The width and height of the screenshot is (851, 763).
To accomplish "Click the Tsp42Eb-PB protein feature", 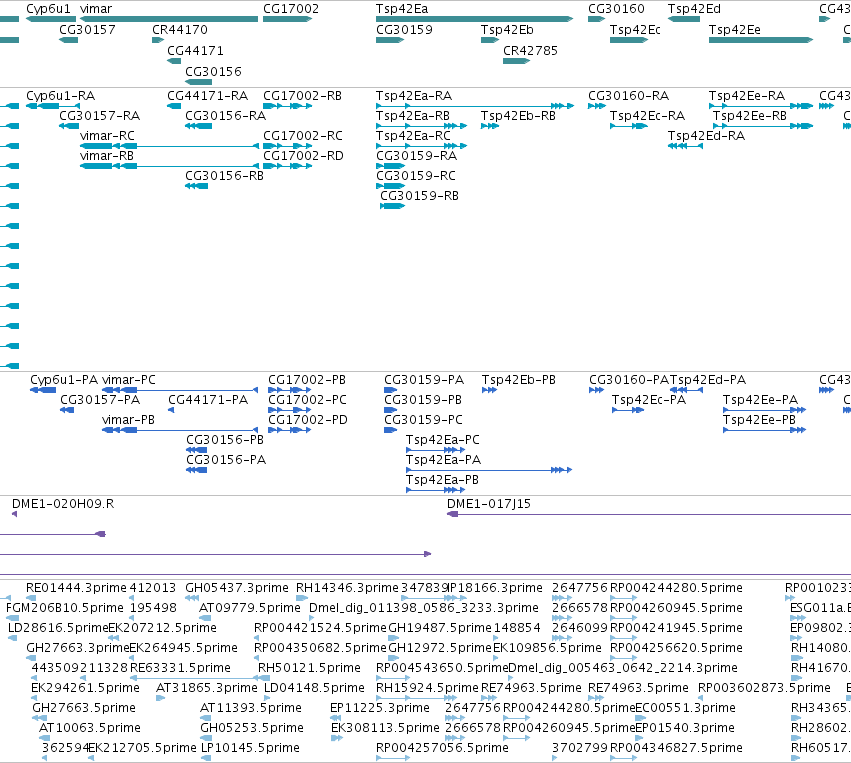I will coord(490,390).
